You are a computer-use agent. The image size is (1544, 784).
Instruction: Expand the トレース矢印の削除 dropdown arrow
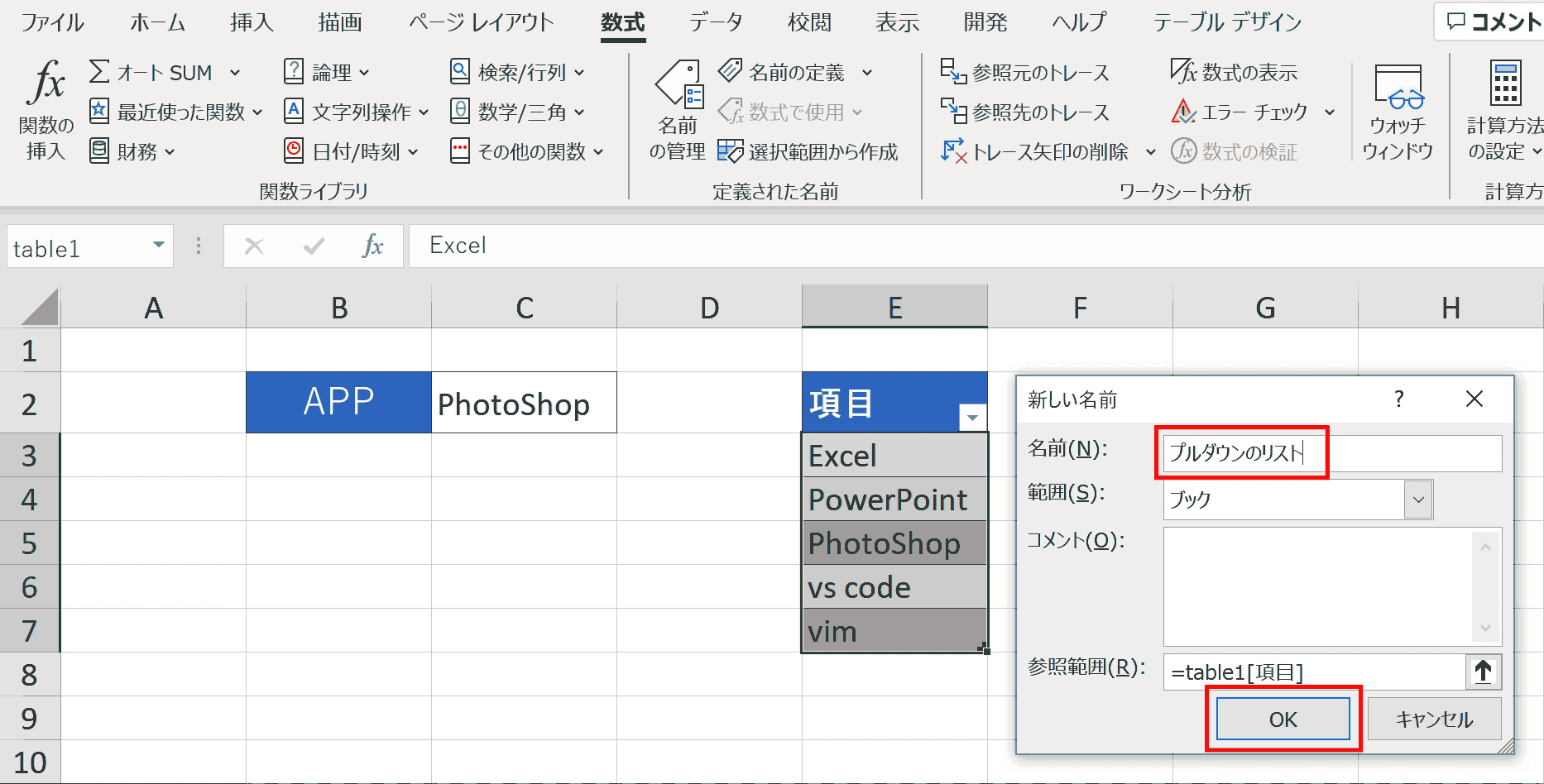[x=1150, y=152]
